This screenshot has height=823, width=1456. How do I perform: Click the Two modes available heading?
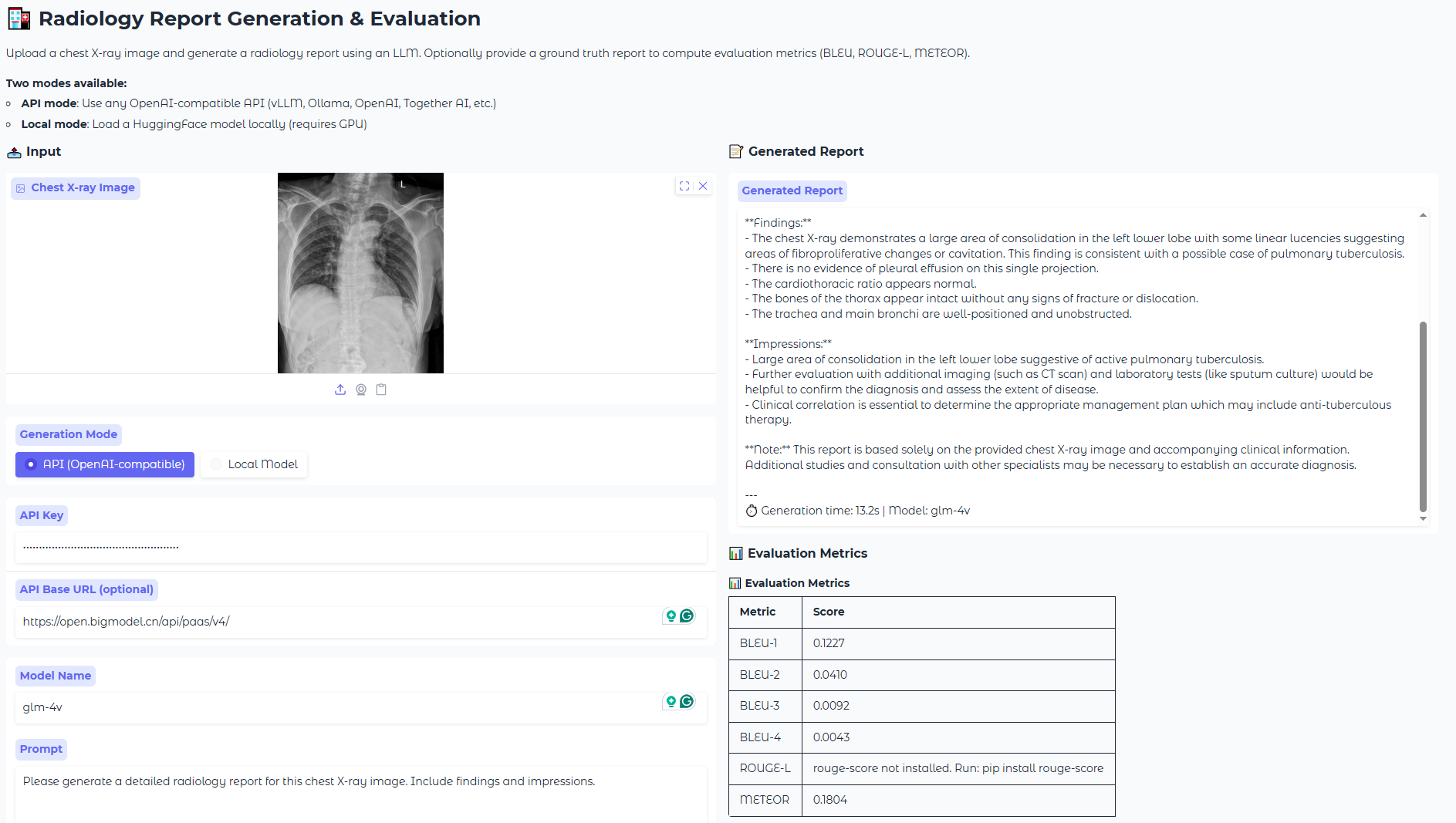pos(66,83)
